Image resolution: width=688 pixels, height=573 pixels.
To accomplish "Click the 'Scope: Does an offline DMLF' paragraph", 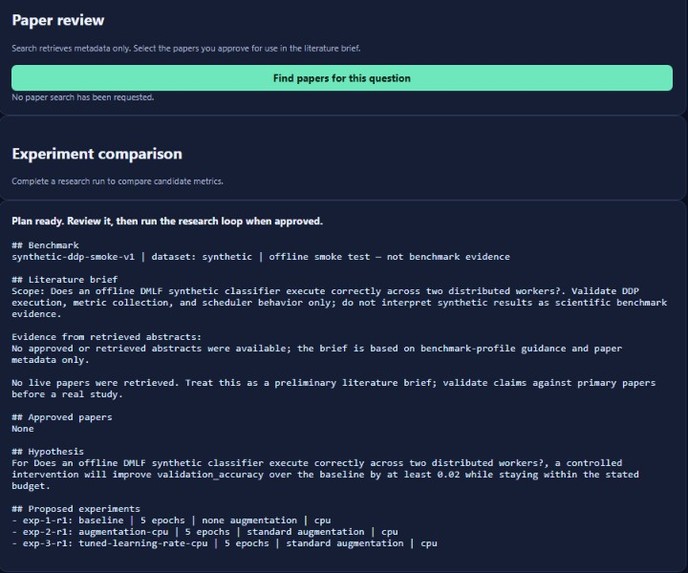I will click(x=339, y=302).
